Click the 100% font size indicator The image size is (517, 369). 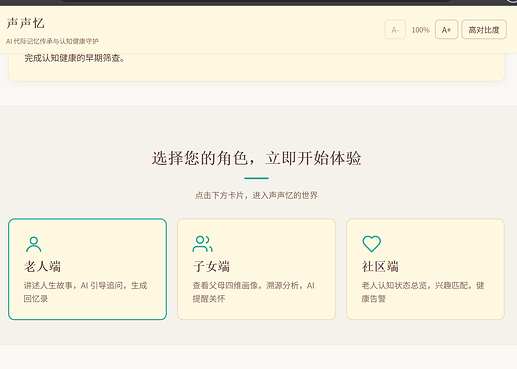click(x=420, y=30)
